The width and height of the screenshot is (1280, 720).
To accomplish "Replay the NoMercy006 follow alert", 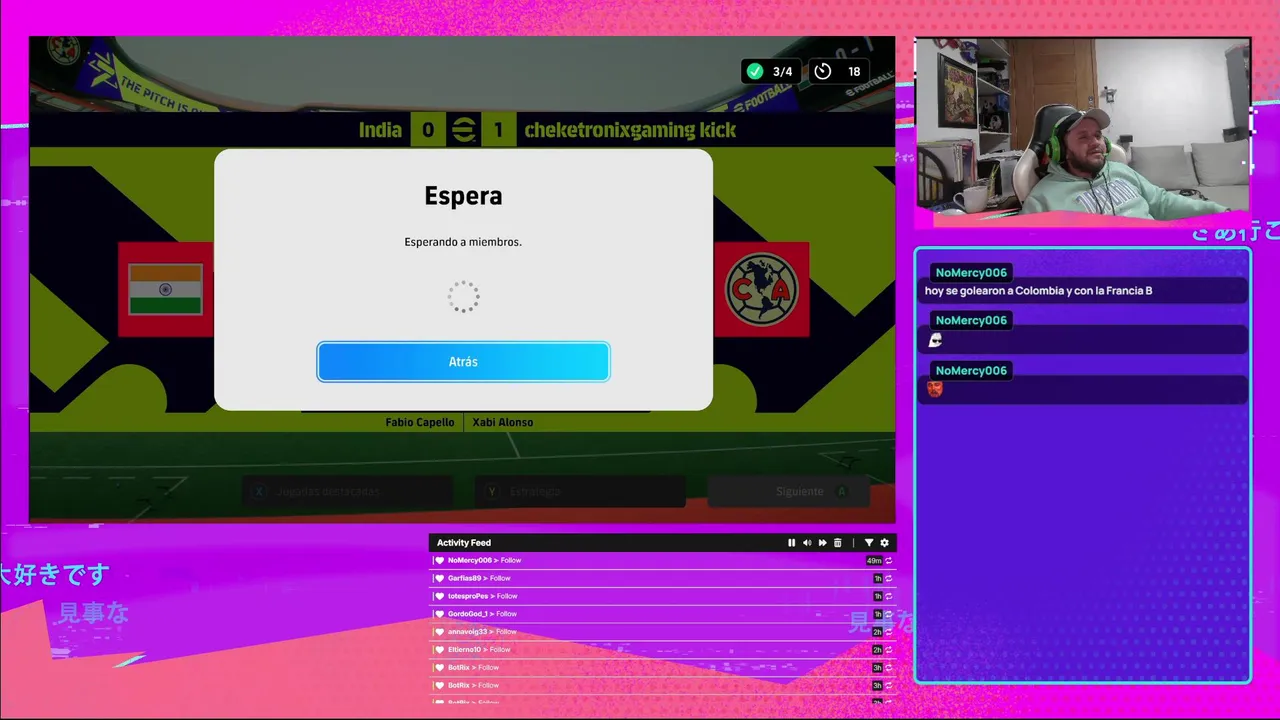I will pyautogui.click(x=888, y=561).
